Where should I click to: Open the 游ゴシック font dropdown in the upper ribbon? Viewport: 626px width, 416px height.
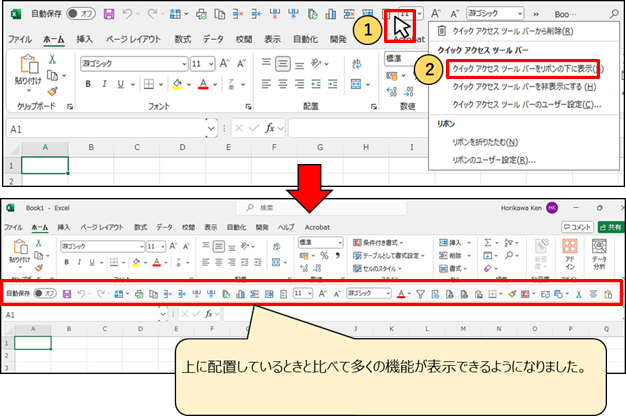click(134, 64)
